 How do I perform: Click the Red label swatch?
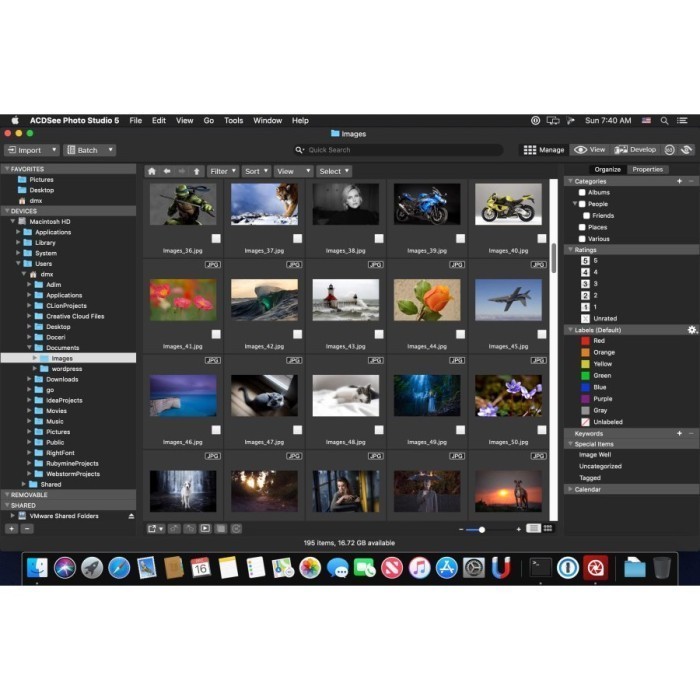click(x=585, y=341)
